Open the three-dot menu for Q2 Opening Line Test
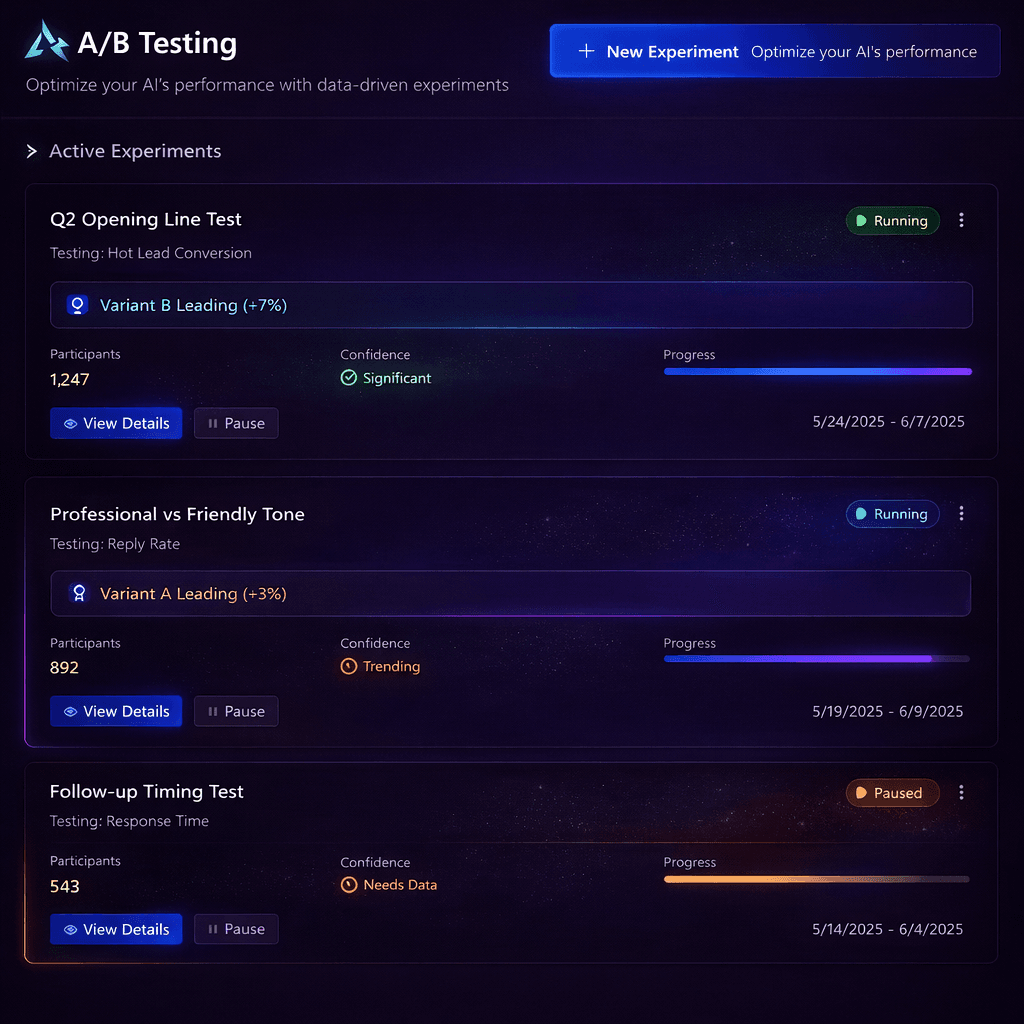1024x1024 pixels. point(961,220)
